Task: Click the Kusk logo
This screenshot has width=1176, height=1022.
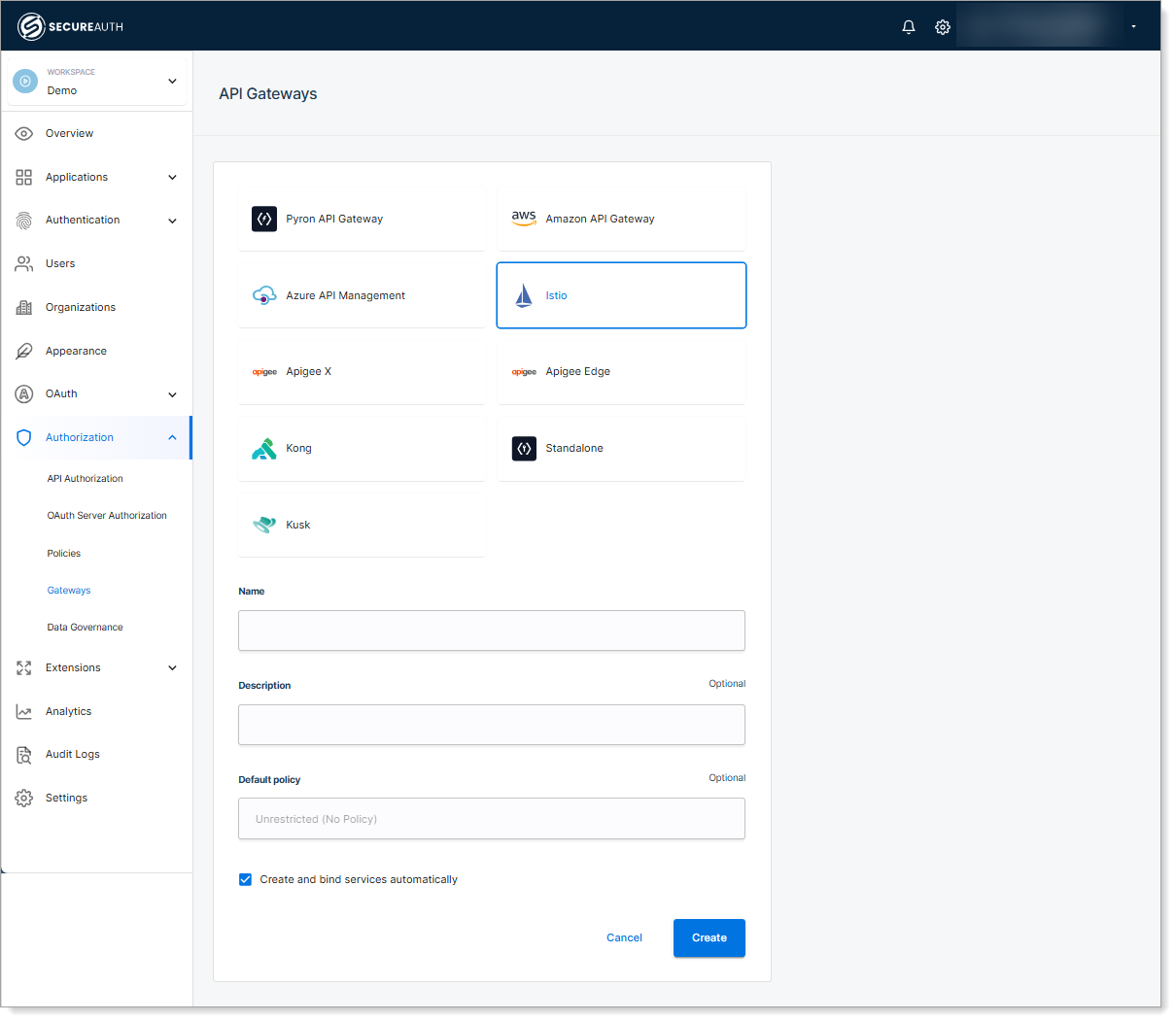Action: [264, 525]
